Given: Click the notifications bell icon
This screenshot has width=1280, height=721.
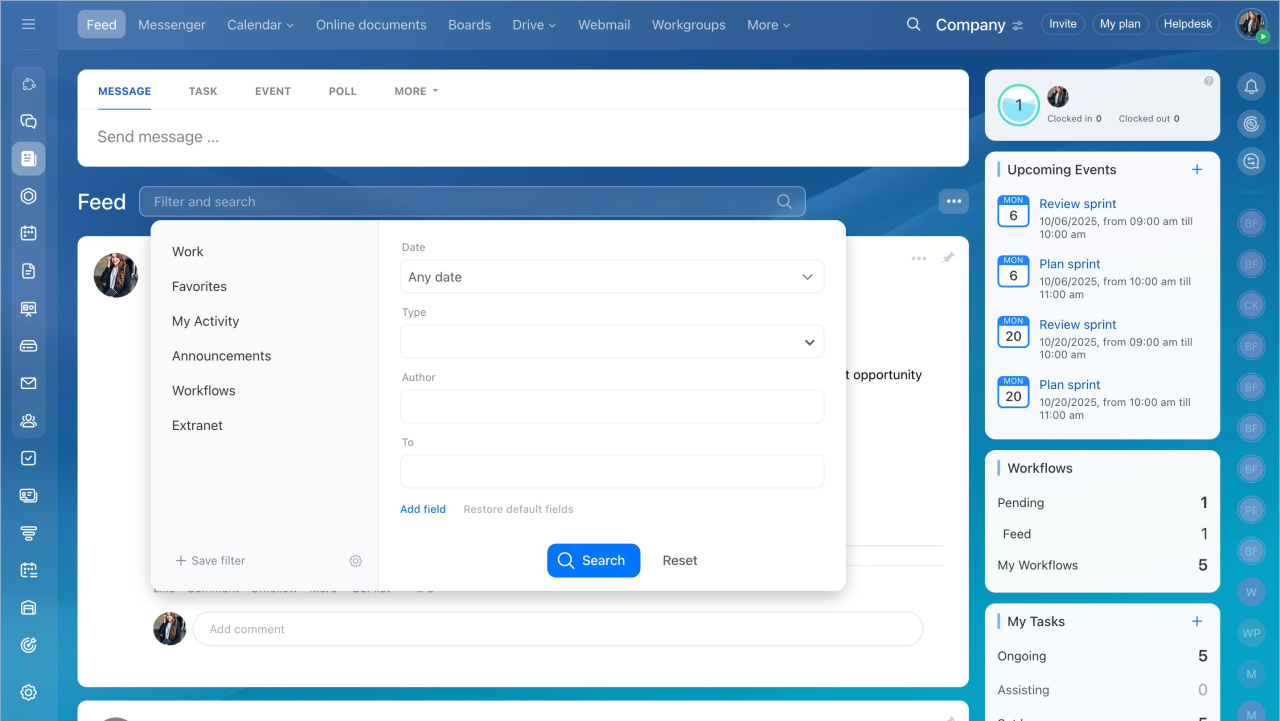Looking at the screenshot, I should pyautogui.click(x=1251, y=87).
